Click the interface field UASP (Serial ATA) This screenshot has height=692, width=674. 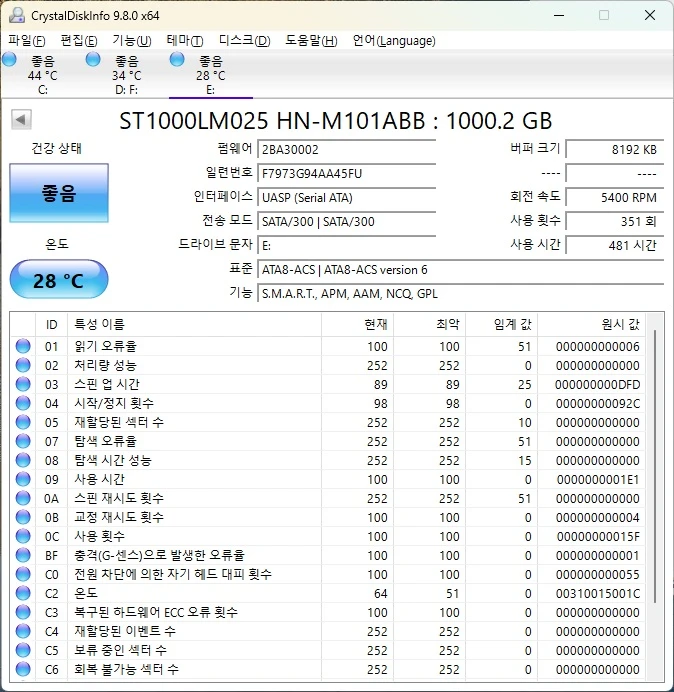(x=346, y=197)
